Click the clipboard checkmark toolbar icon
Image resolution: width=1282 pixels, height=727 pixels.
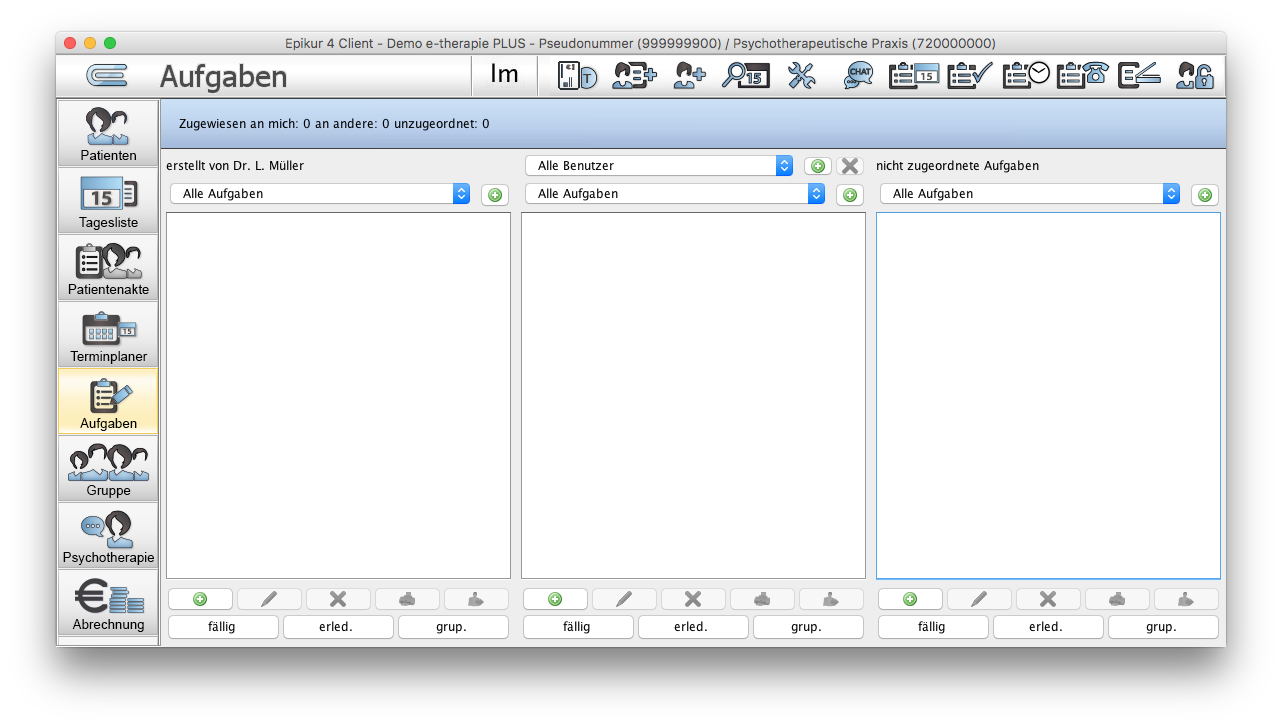[x=970, y=76]
